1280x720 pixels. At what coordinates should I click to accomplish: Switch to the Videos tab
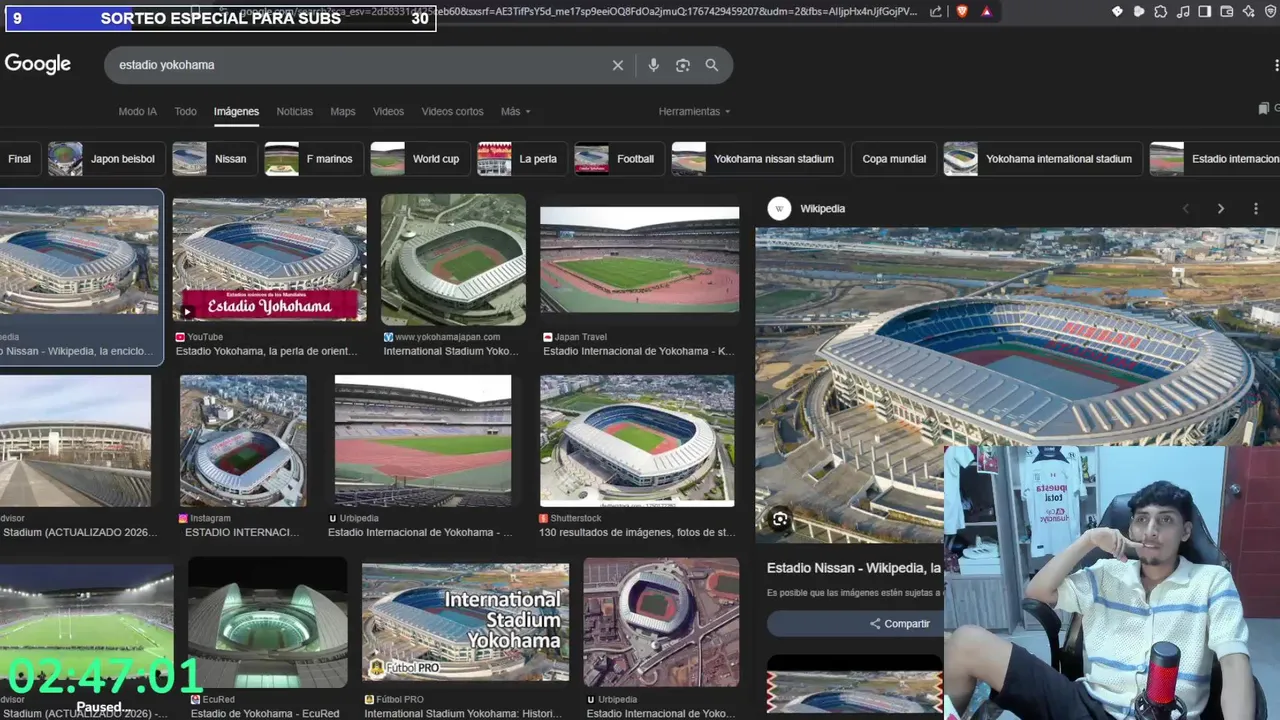pos(388,112)
